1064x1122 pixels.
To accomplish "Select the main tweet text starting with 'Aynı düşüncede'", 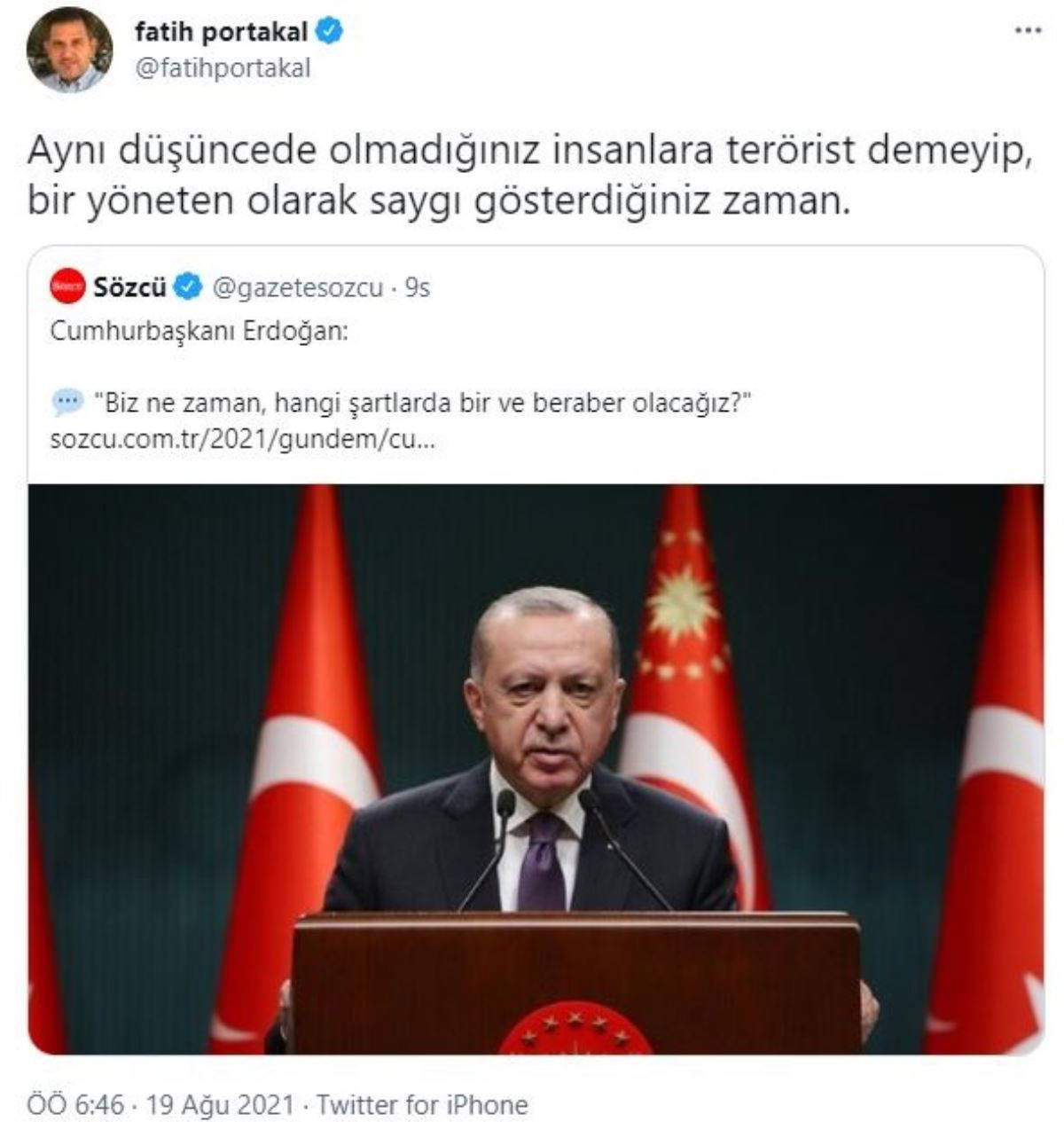I will [530, 176].
